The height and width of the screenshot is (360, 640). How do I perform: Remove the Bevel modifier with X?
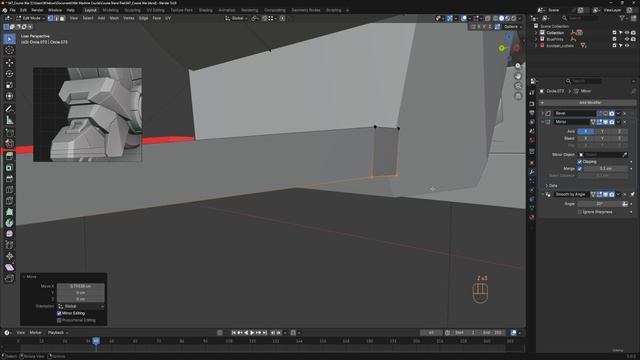[x=624, y=113]
